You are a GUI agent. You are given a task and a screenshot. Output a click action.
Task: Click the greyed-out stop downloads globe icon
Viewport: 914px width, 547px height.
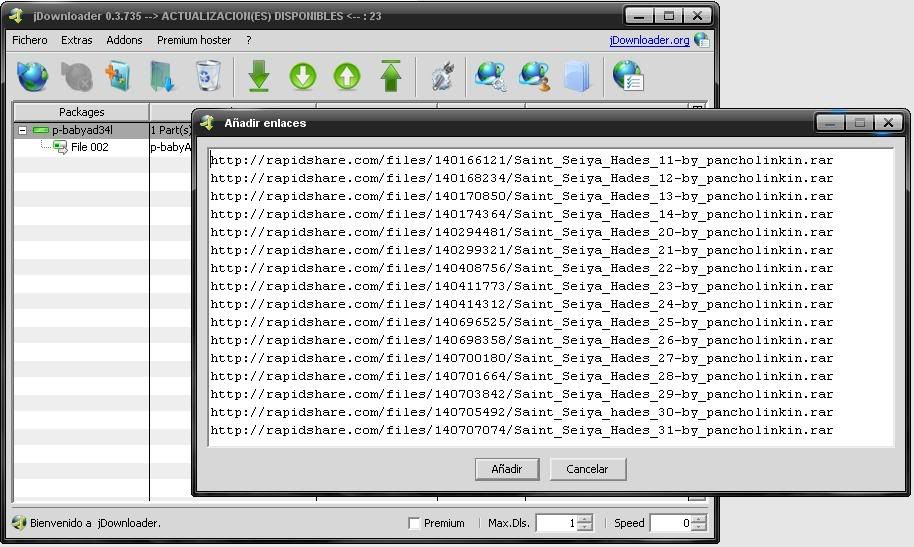[x=76, y=76]
